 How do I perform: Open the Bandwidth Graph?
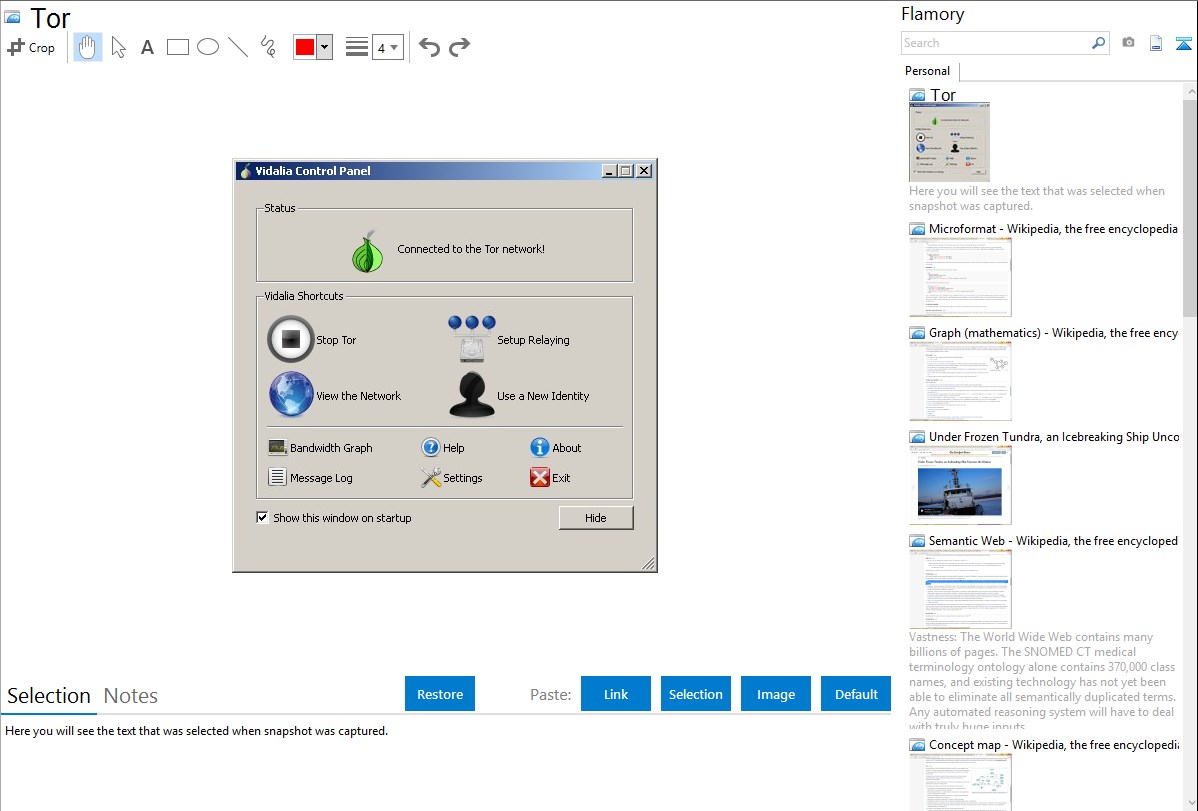tap(320, 448)
